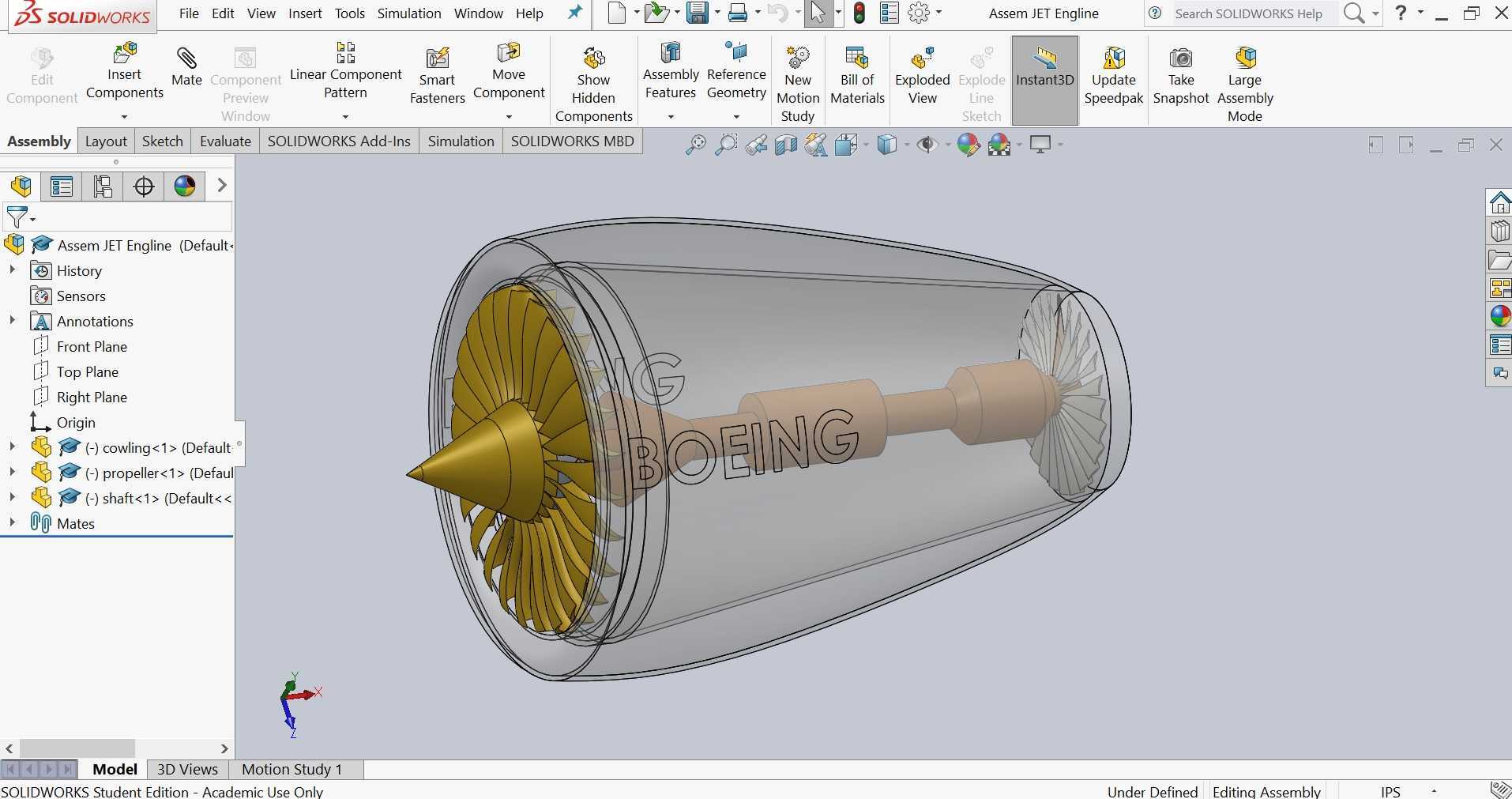The width and height of the screenshot is (1512, 799).
Task: Activate Move Component tool
Action: pos(509,72)
